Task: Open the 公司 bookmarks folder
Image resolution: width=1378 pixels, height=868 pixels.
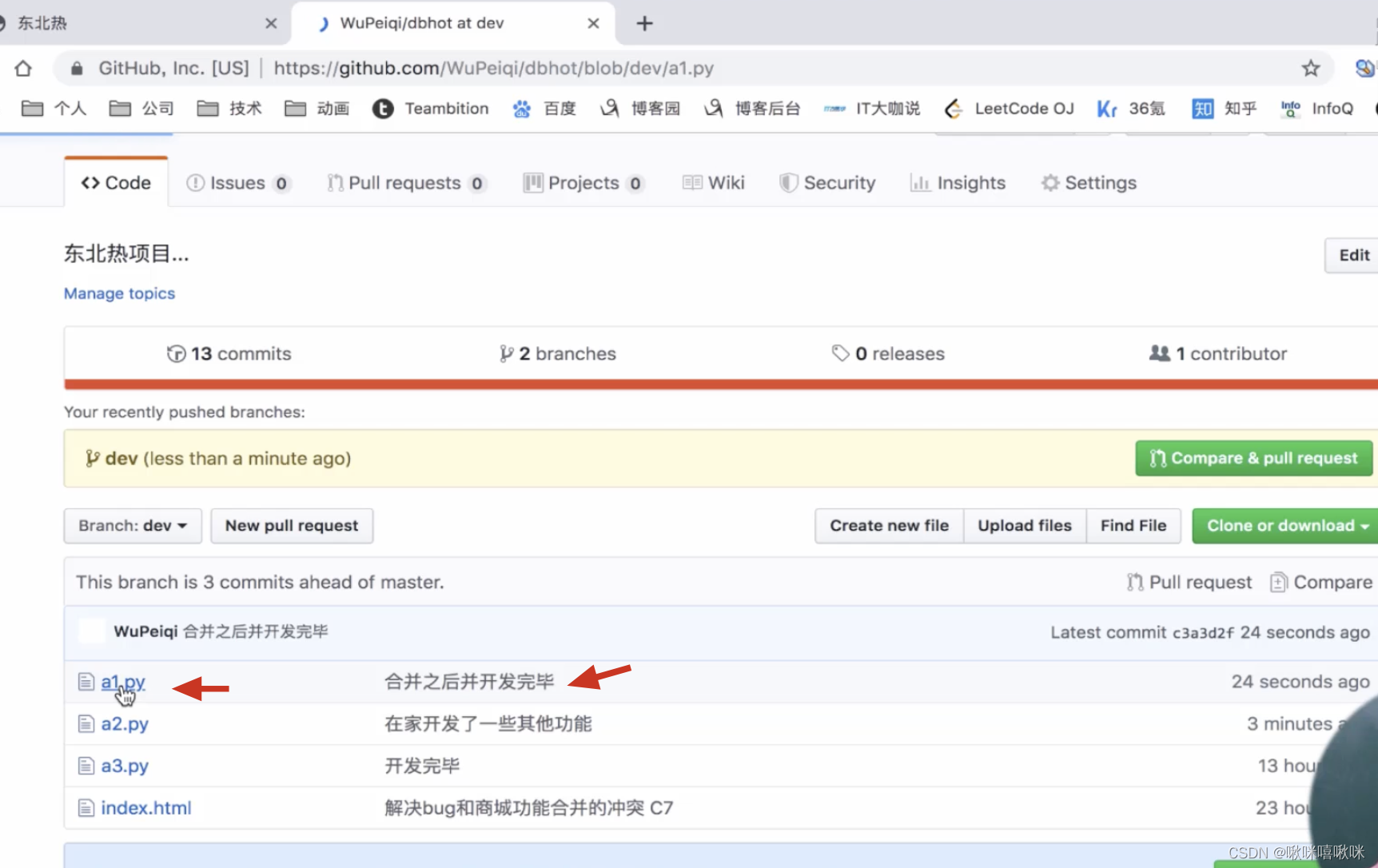Action: coord(141,109)
